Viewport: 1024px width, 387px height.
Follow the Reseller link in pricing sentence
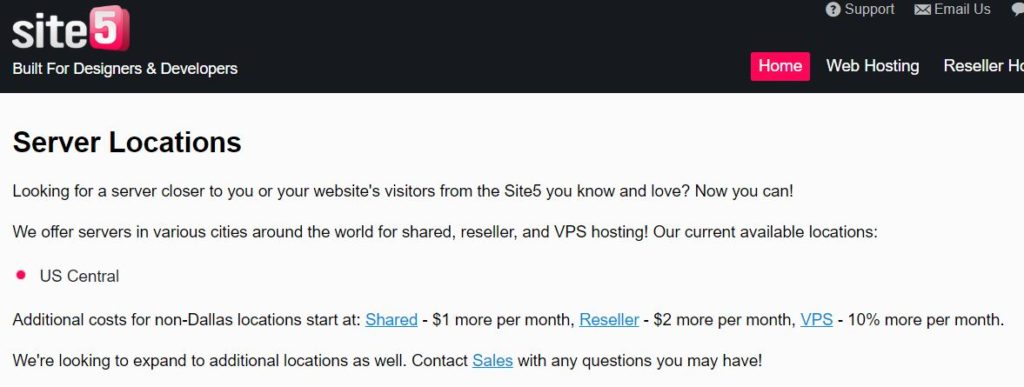click(x=609, y=320)
